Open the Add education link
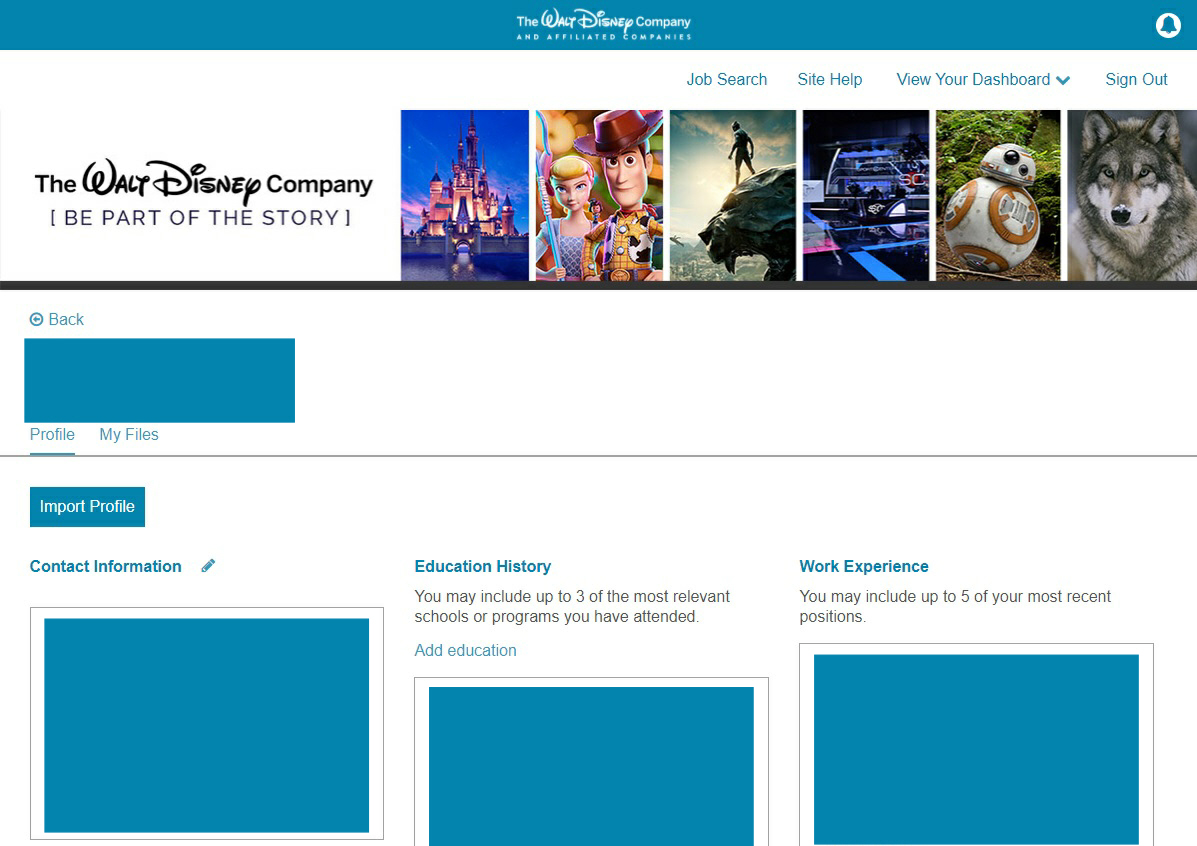This screenshot has height=846, width=1197. pos(465,650)
